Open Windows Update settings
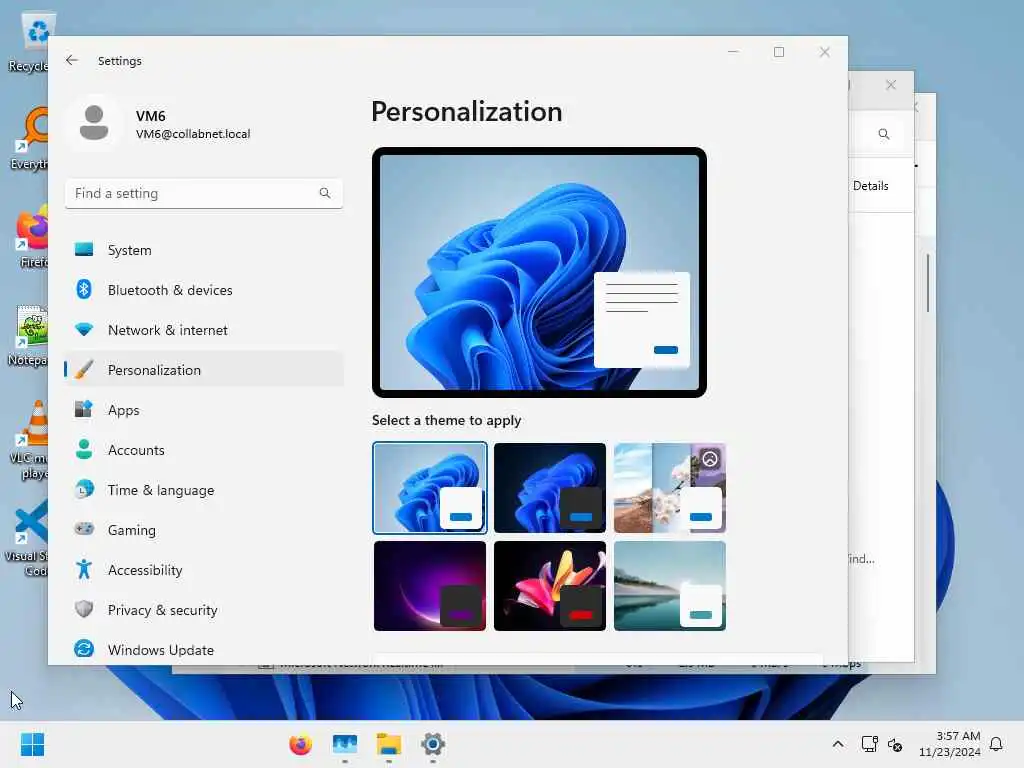This screenshot has width=1024, height=768. (204, 650)
